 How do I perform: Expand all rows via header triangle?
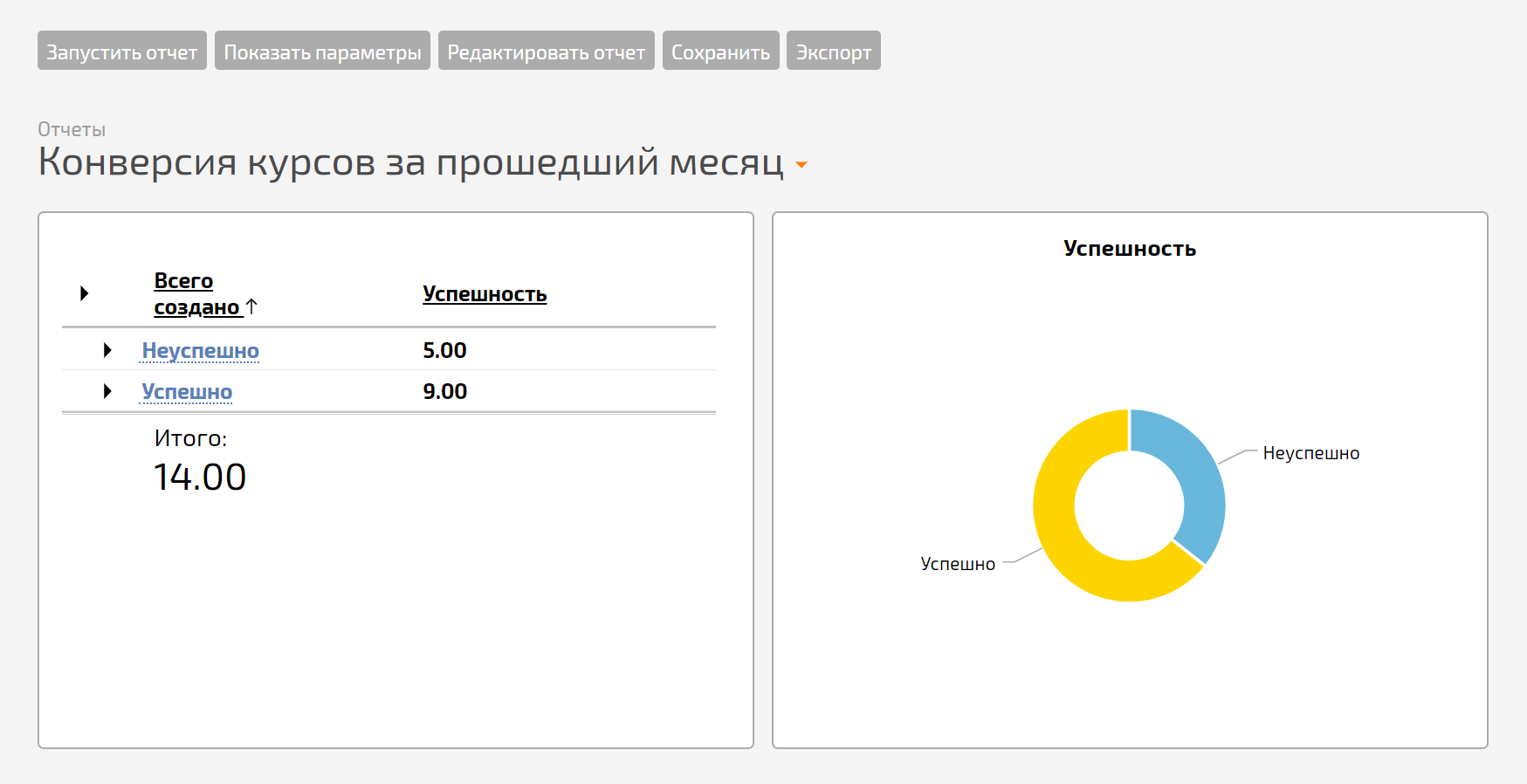85,293
